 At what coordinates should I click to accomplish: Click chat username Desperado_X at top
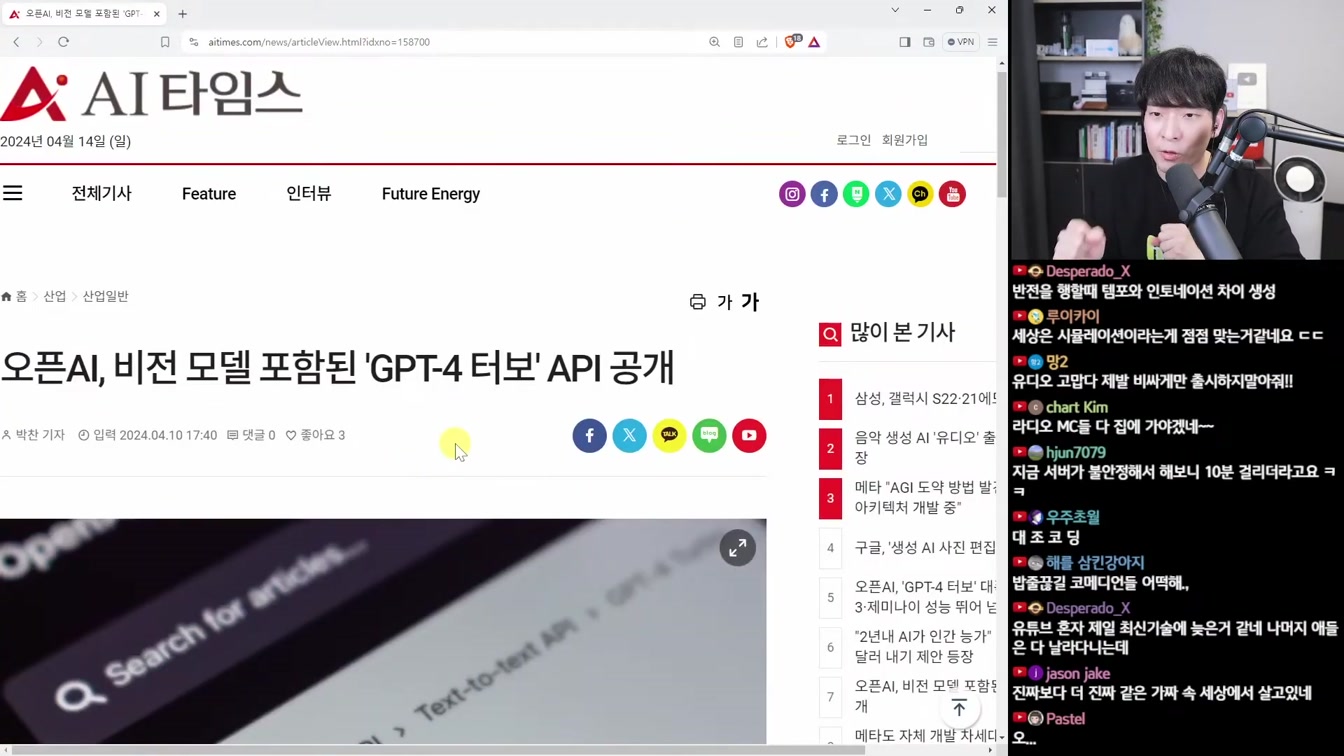click(x=1088, y=271)
